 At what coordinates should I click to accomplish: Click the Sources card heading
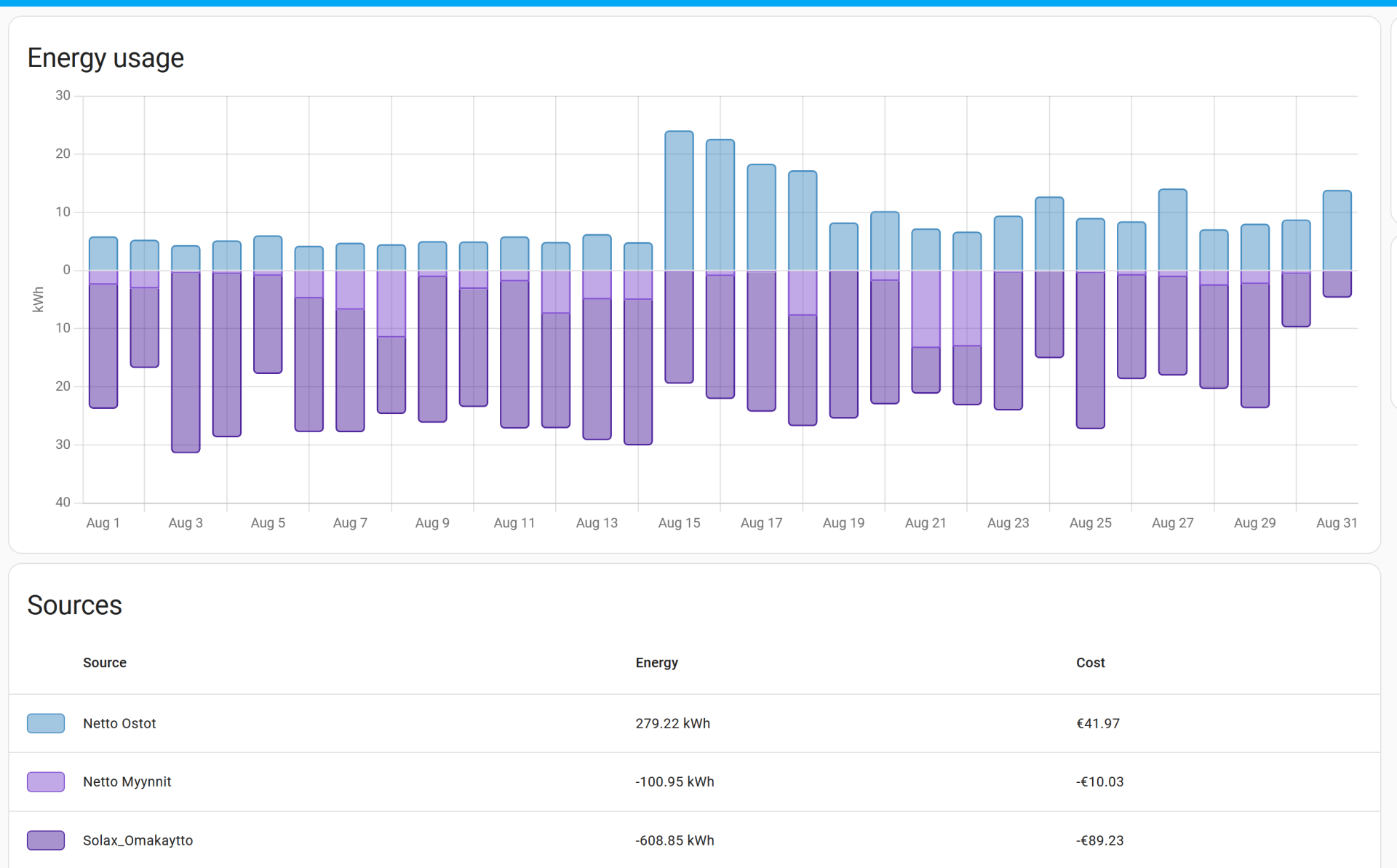(74, 605)
